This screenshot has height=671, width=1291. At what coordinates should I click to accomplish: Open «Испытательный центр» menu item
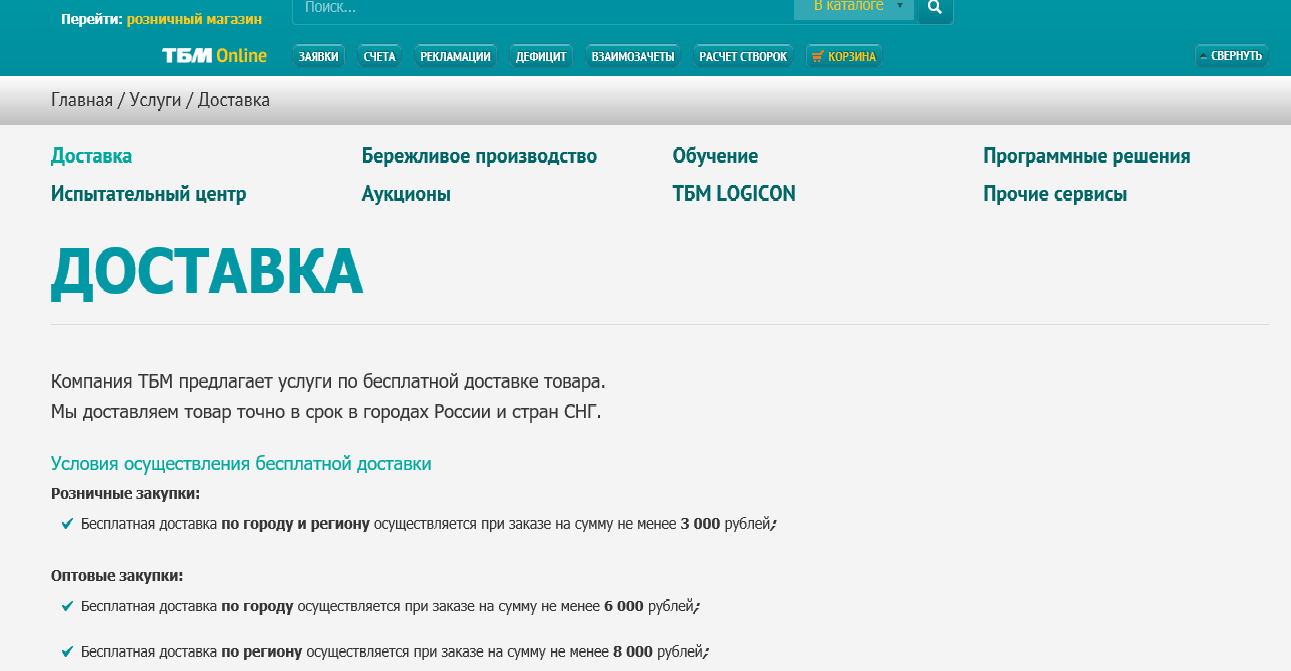[x=148, y=194]
